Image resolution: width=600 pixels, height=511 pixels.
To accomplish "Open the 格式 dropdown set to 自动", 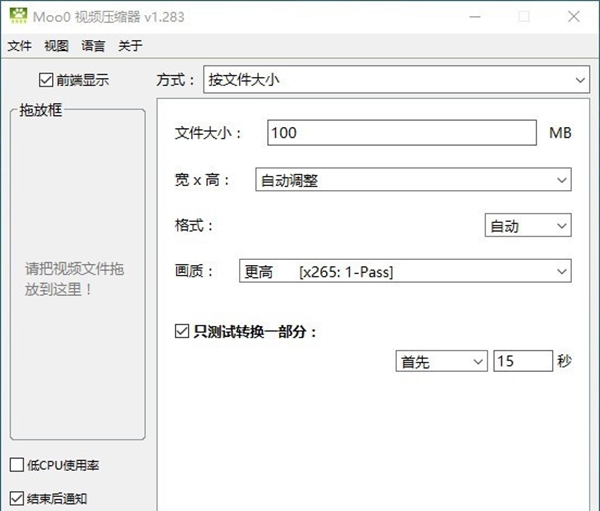I will pos(528,225).
